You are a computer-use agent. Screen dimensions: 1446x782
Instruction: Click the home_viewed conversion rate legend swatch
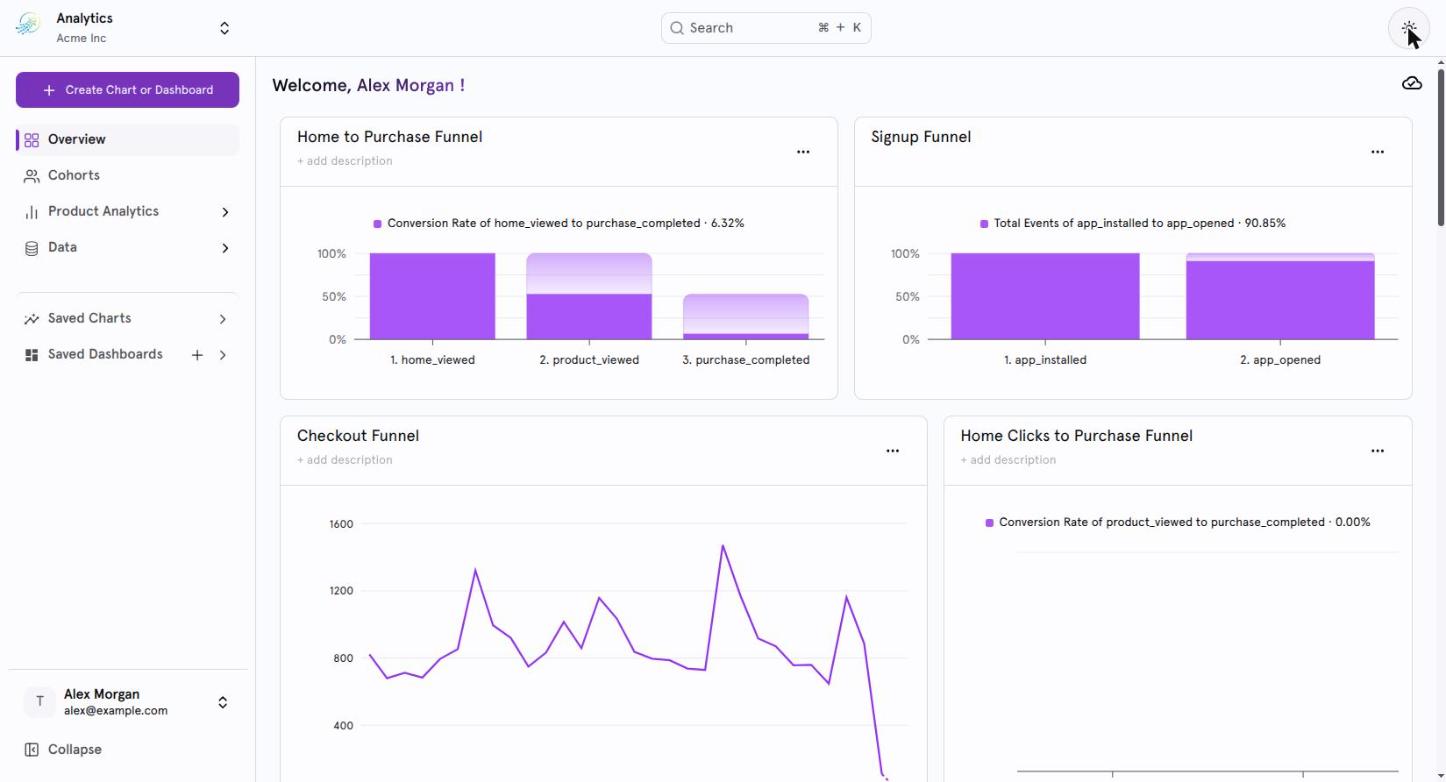[x=378, y=224]
